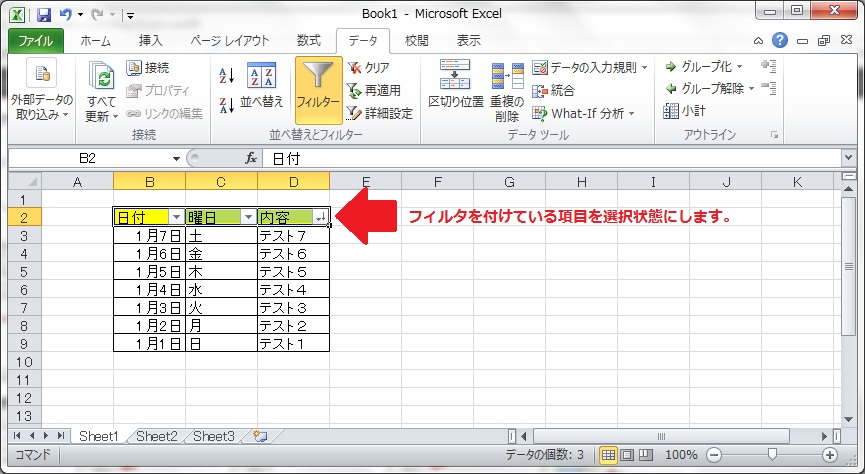Click the zoom slider in status bar

770,455
